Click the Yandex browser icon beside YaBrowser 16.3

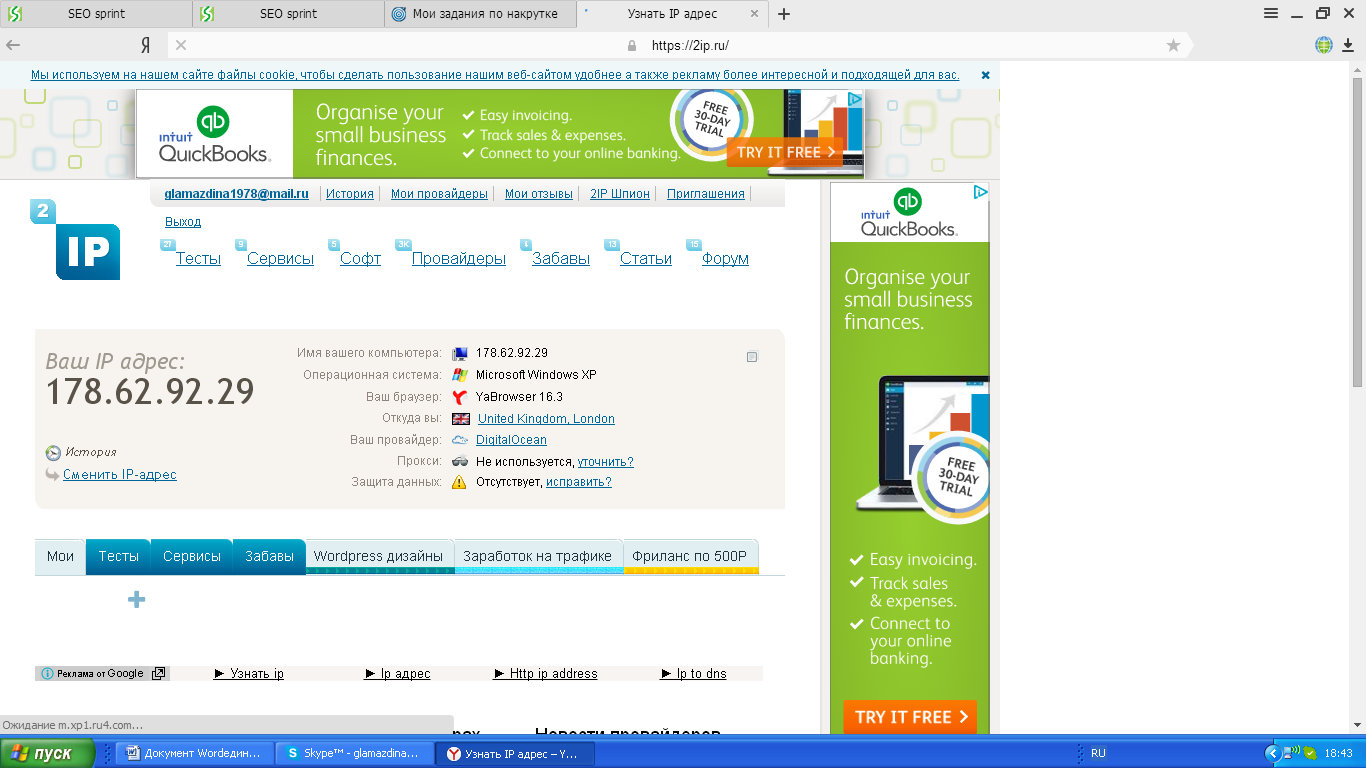pos(460,397)
